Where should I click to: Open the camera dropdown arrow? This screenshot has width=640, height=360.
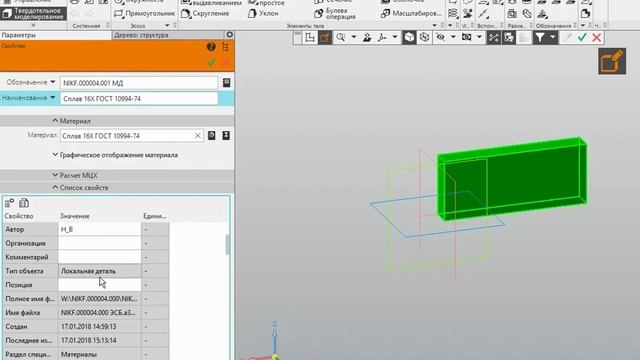pos(479,38)
